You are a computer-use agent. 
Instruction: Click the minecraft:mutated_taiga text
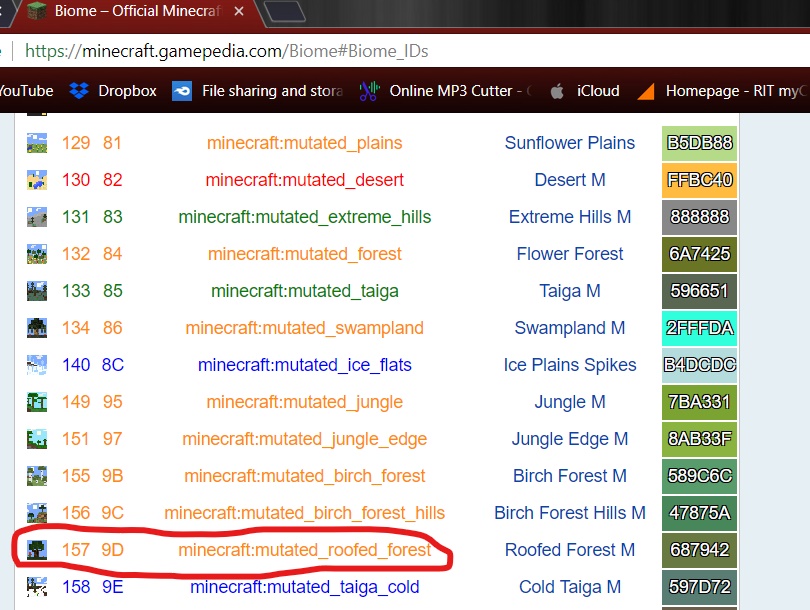pyautogui.click(x=304, y=291)
